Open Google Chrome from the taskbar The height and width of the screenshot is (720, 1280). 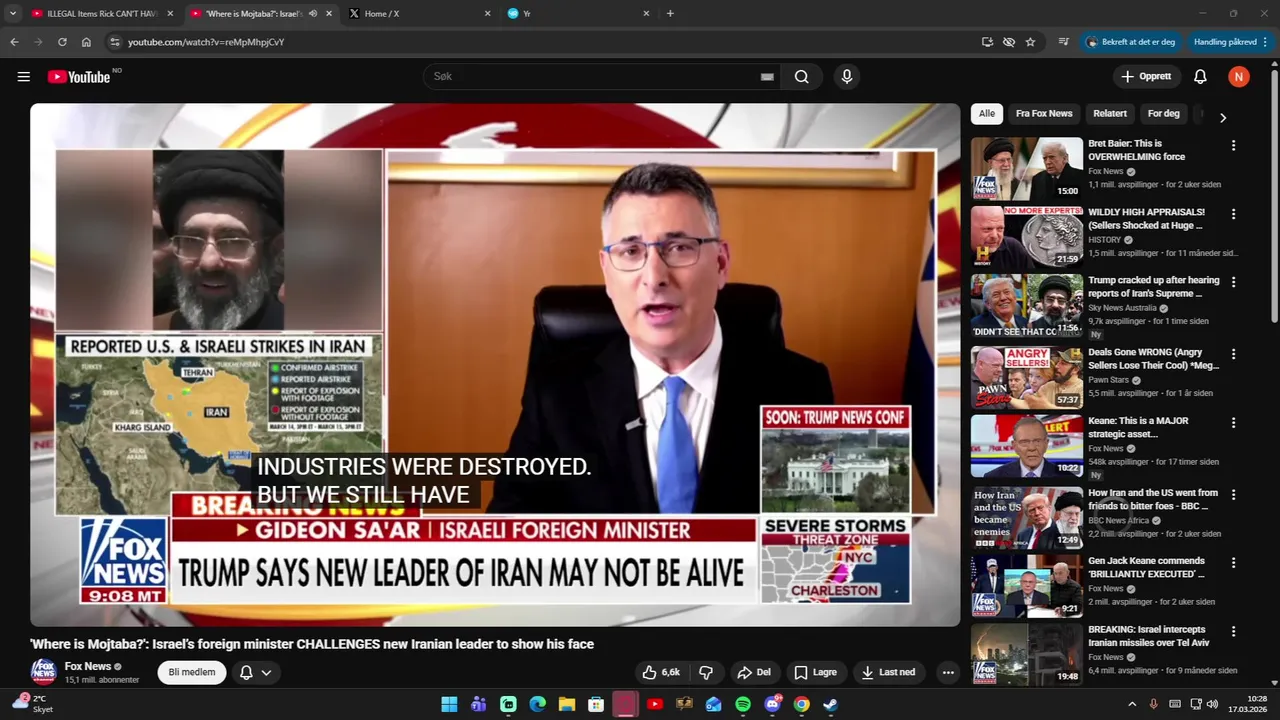801,704
